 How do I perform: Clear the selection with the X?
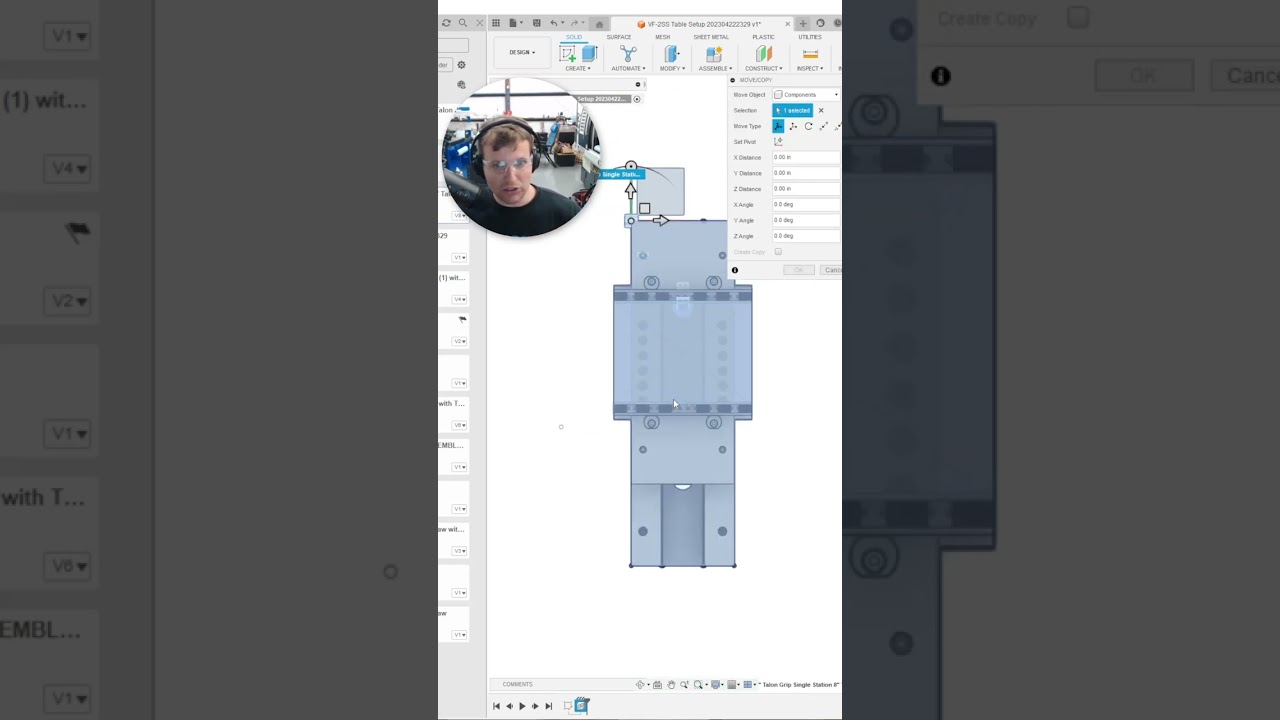click(821, 110)
